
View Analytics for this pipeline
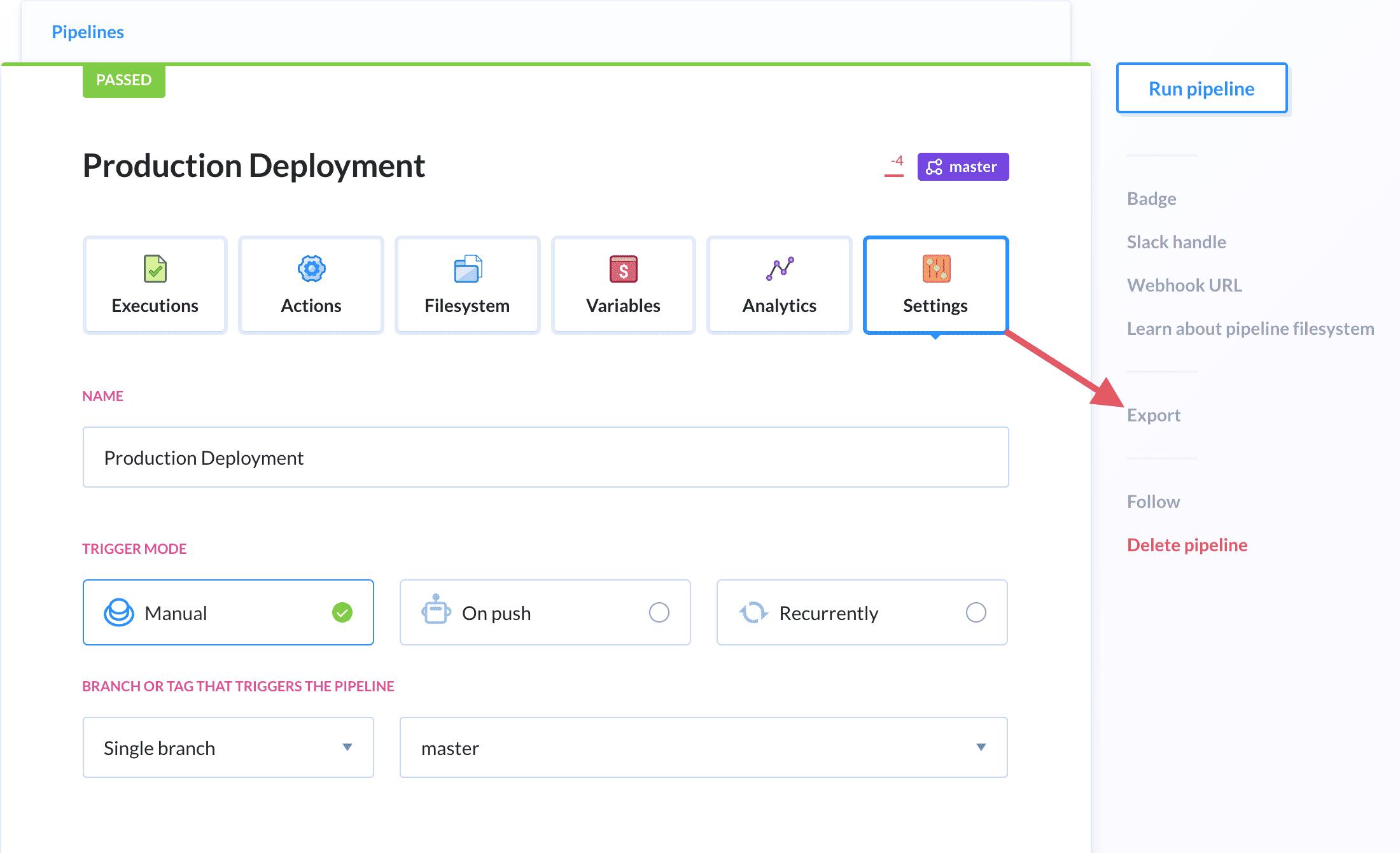tap(780, 284)
